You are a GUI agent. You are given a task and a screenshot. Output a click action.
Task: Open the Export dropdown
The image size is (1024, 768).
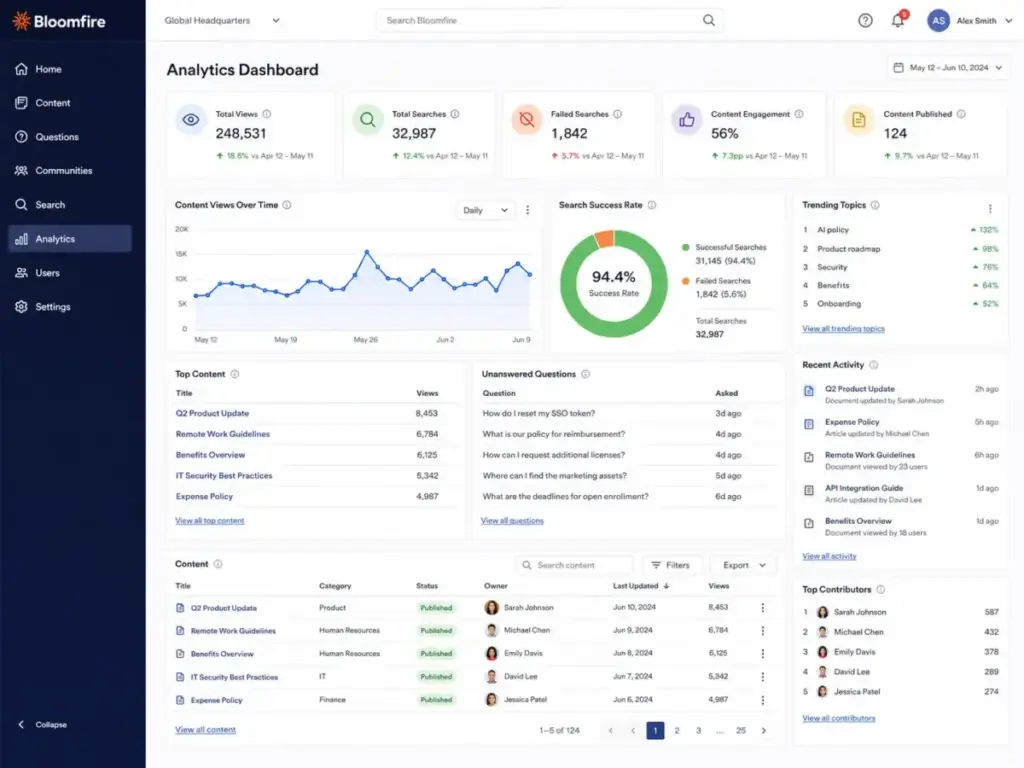click(743, 566)
